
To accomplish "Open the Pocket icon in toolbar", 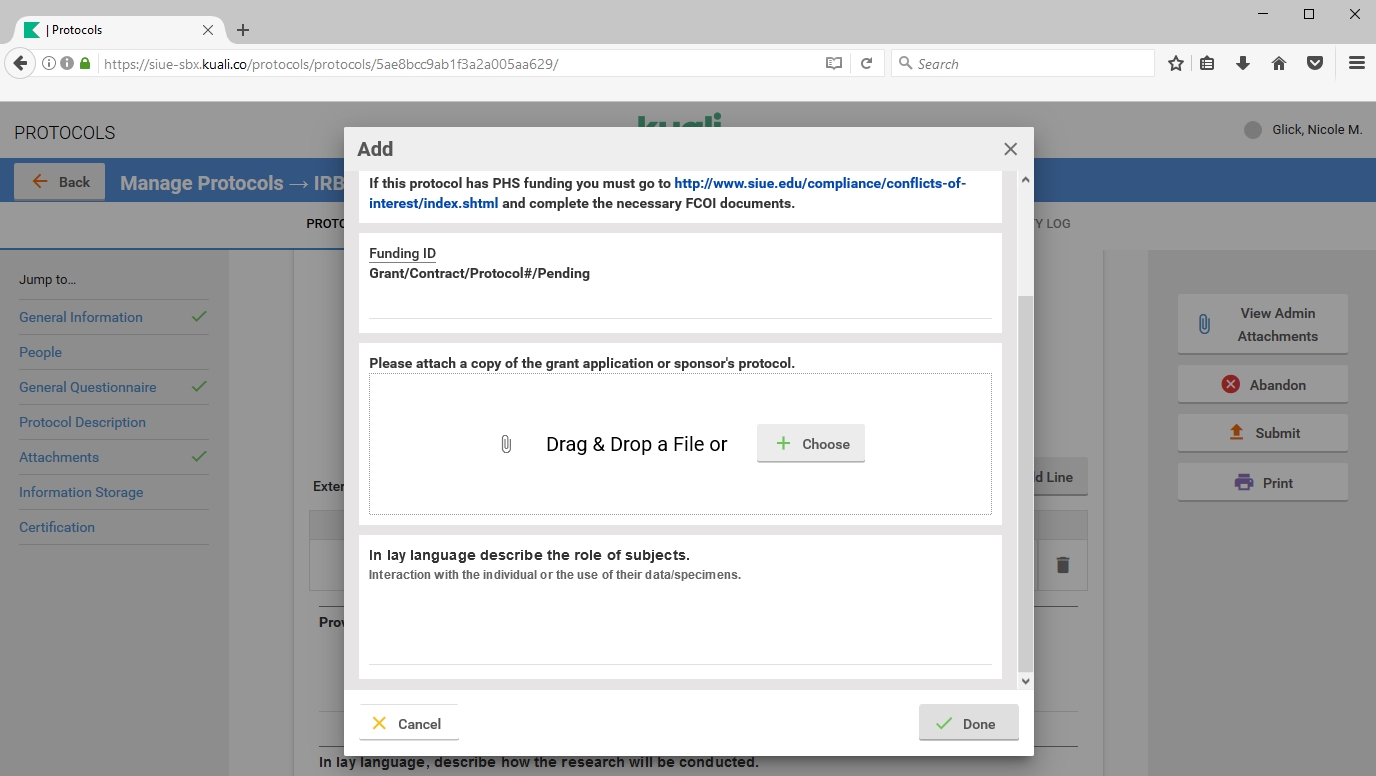I will (1315, 63).
